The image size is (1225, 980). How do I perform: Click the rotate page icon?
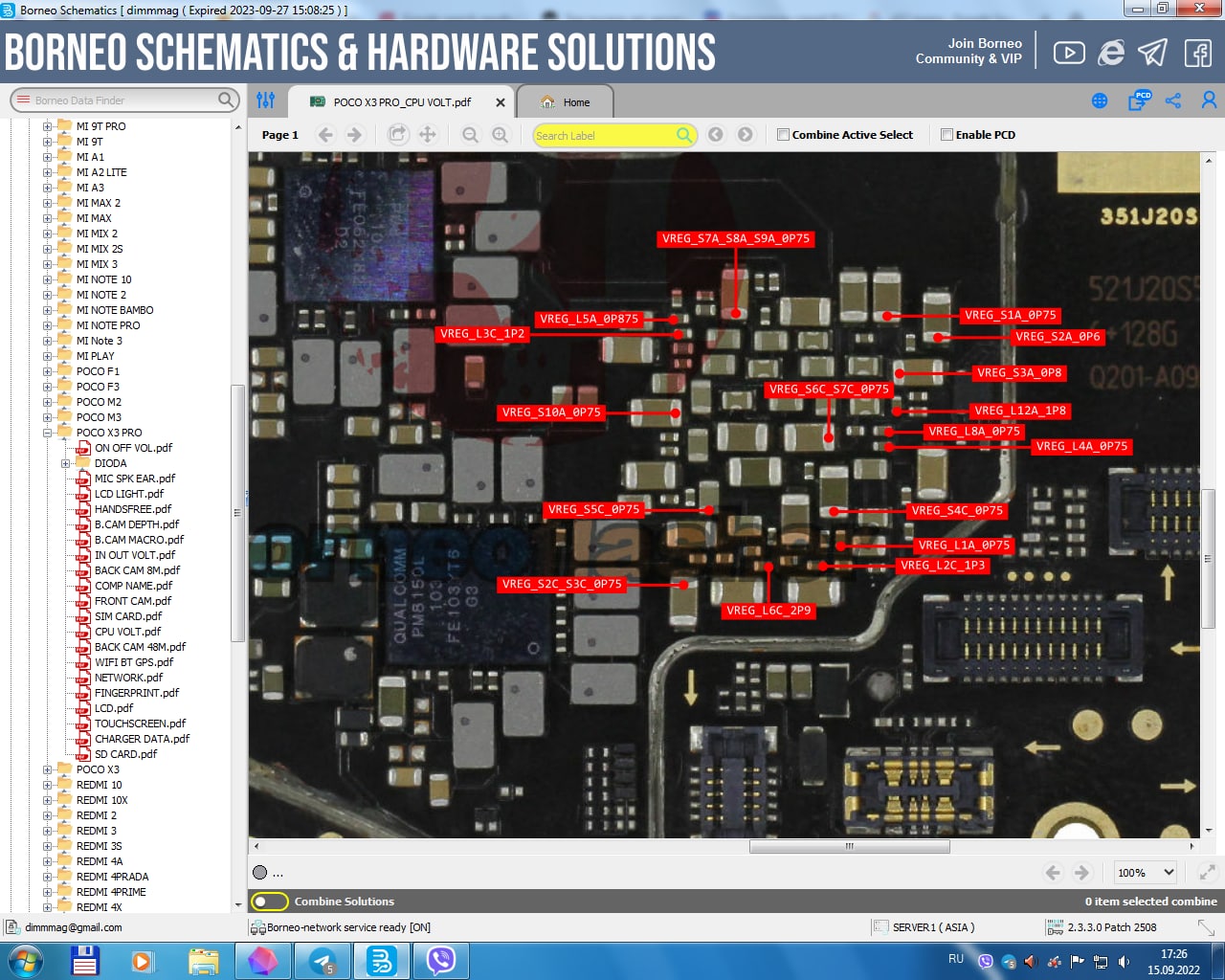(397, 135)
